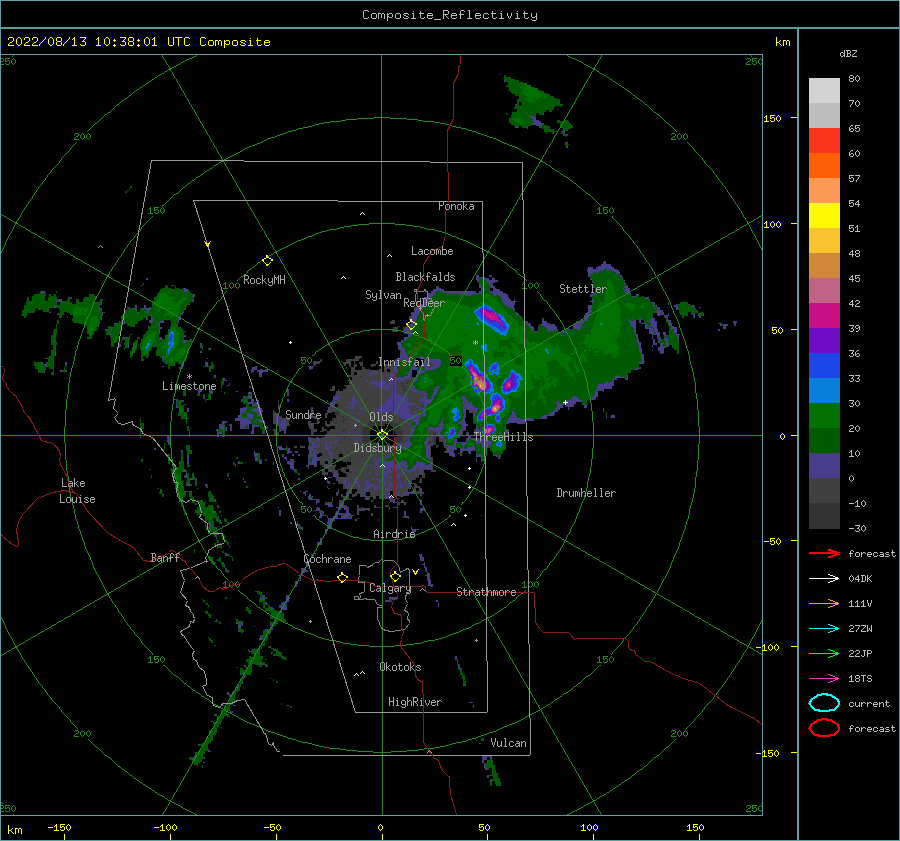Click the Vulcan label

pos(508,743)
